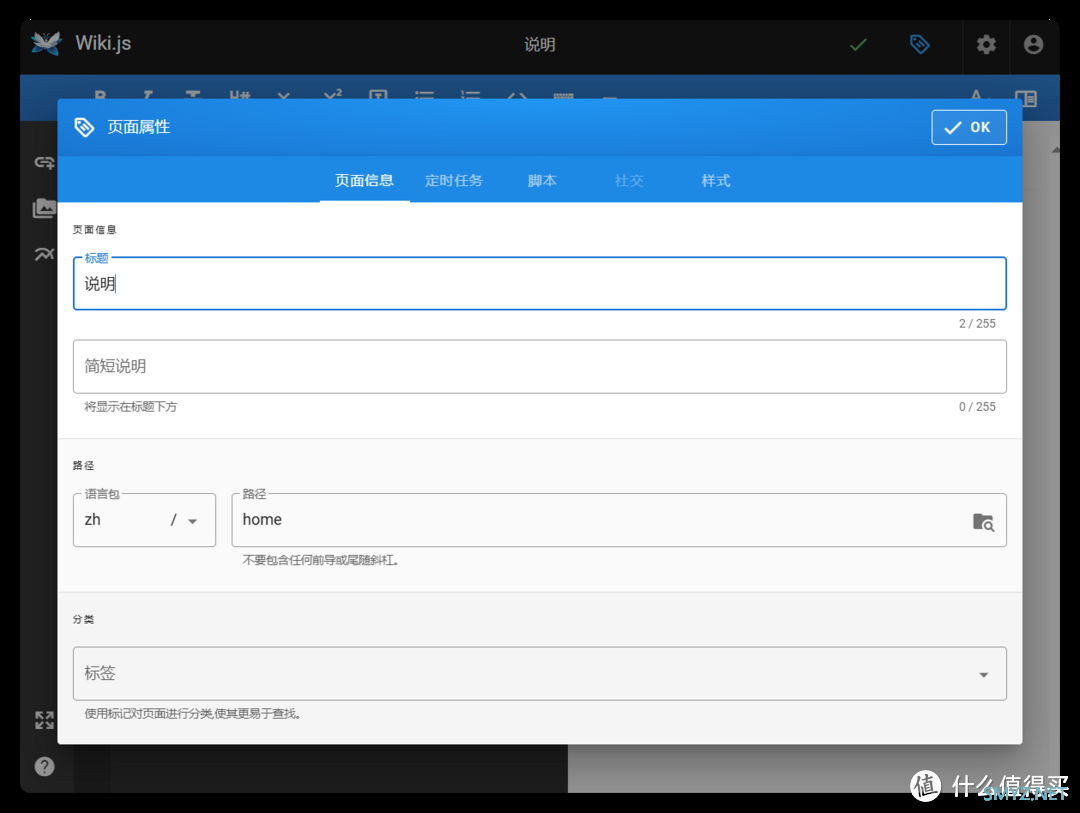Click the tag icon beside 页面属性 title
The width and height of the screenshot is (1080, 813).
coord(84,127)
